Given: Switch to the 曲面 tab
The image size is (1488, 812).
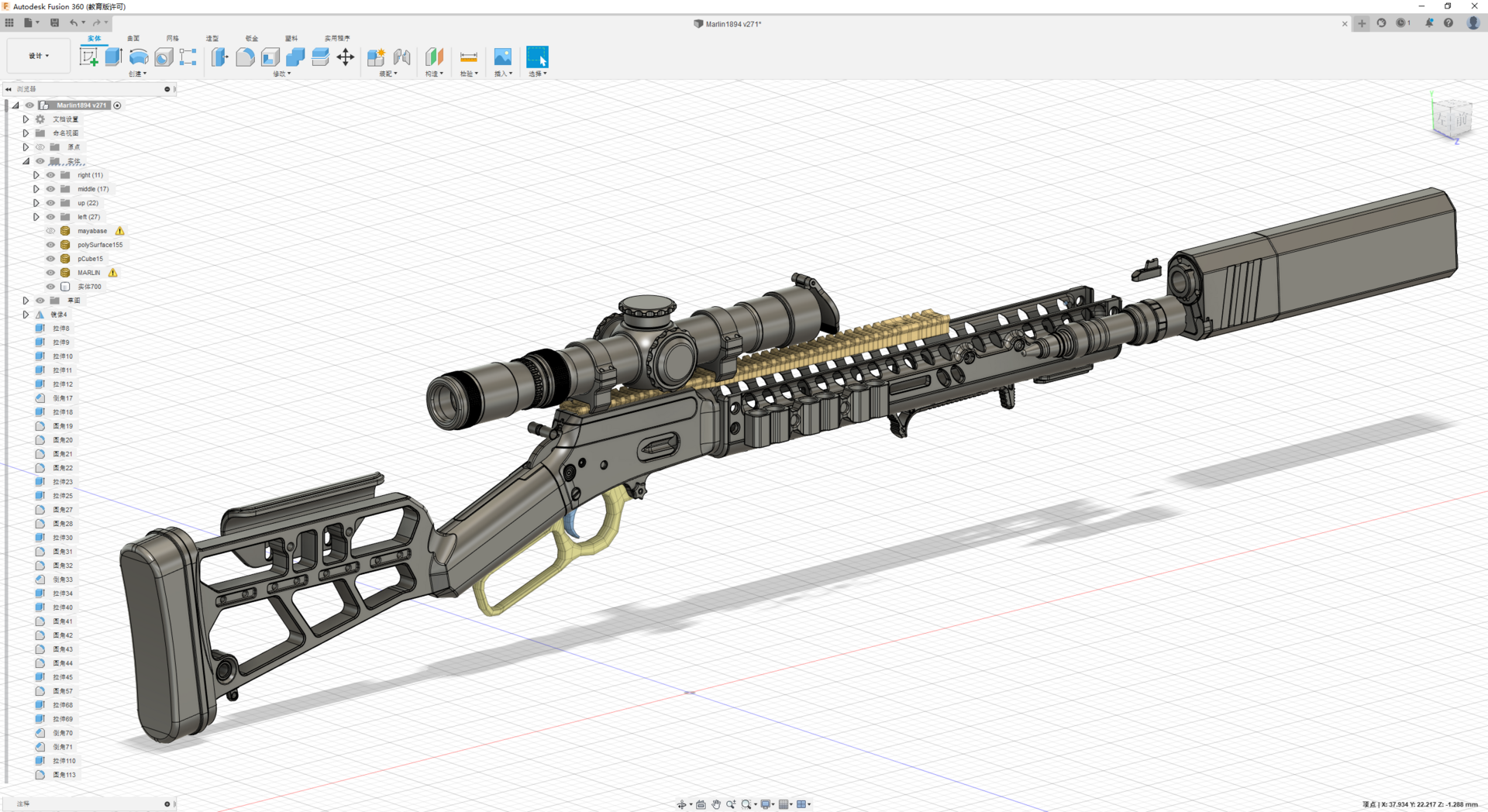Looking at the screenshot, I should [x=133, y=38].
